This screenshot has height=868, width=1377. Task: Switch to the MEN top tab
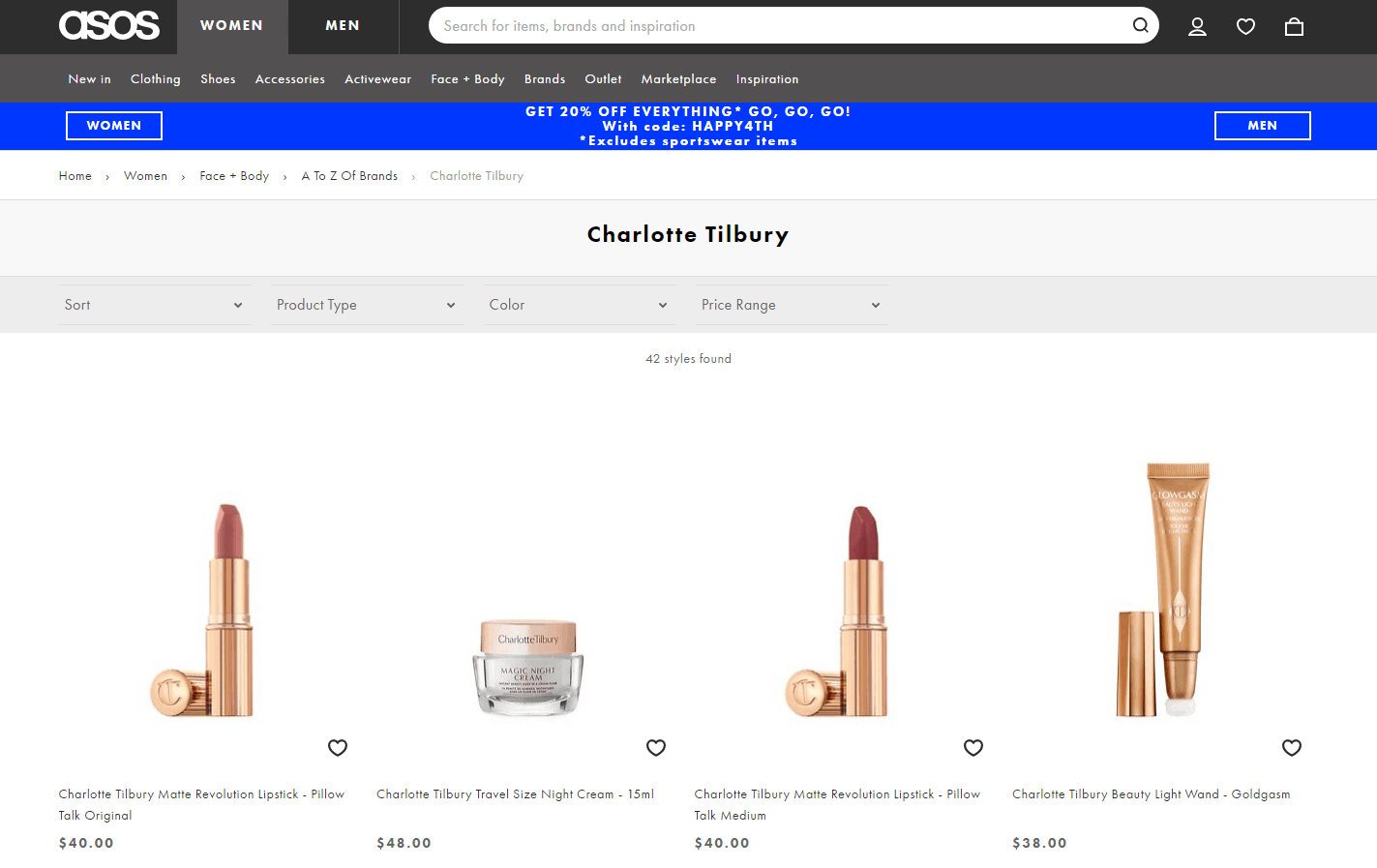[x=343, y=26]
